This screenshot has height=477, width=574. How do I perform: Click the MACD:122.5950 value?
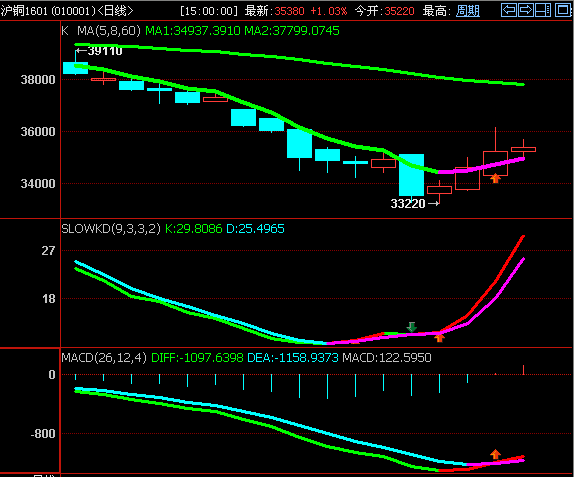pos(387,358)
